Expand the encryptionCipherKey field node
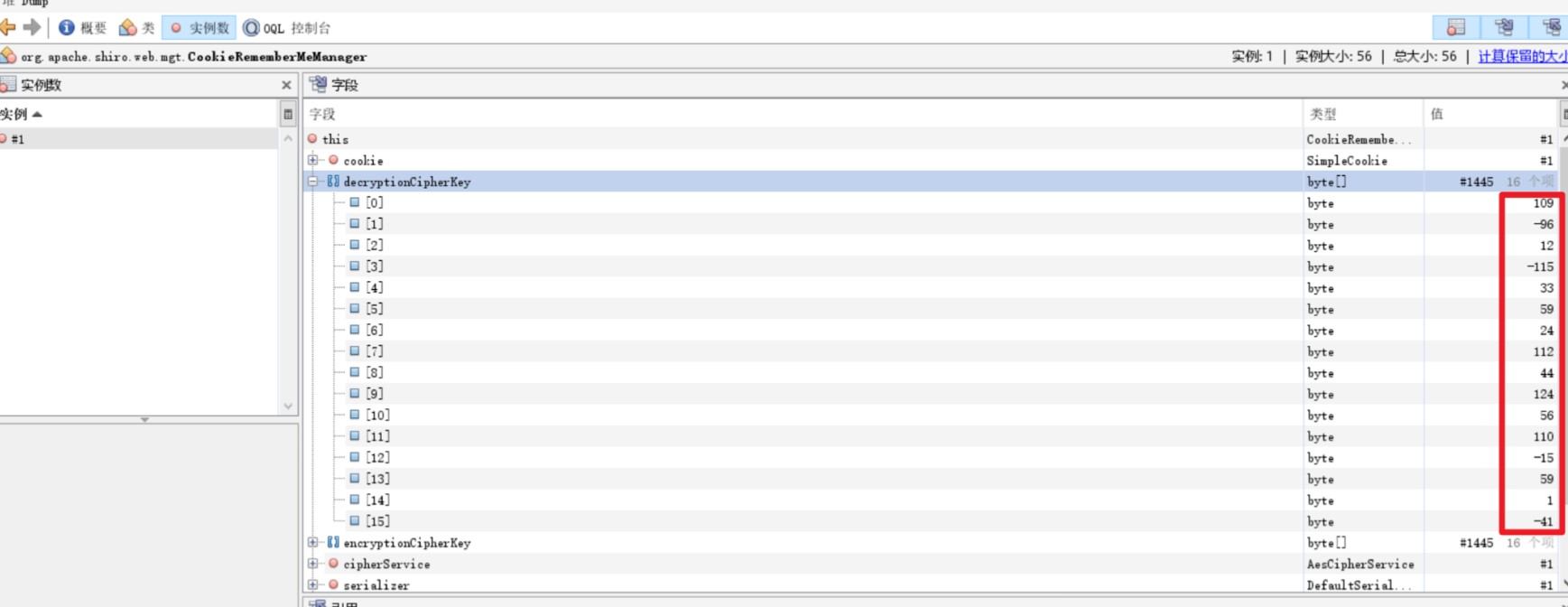This screenshot has height=607, width=1568. [313, 543]
